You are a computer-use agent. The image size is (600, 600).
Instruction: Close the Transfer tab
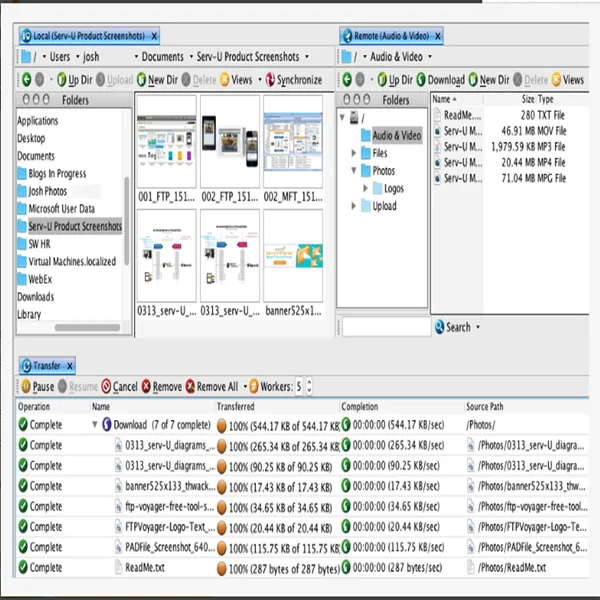[x=70, y=366]
